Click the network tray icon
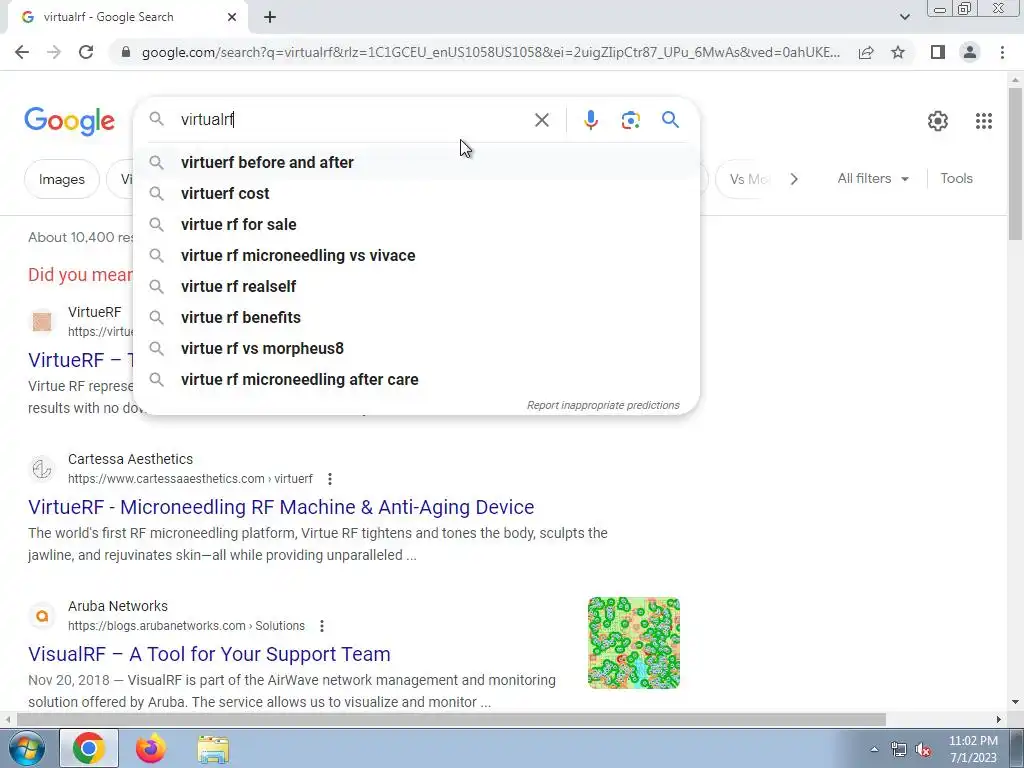 pos(899,750)
